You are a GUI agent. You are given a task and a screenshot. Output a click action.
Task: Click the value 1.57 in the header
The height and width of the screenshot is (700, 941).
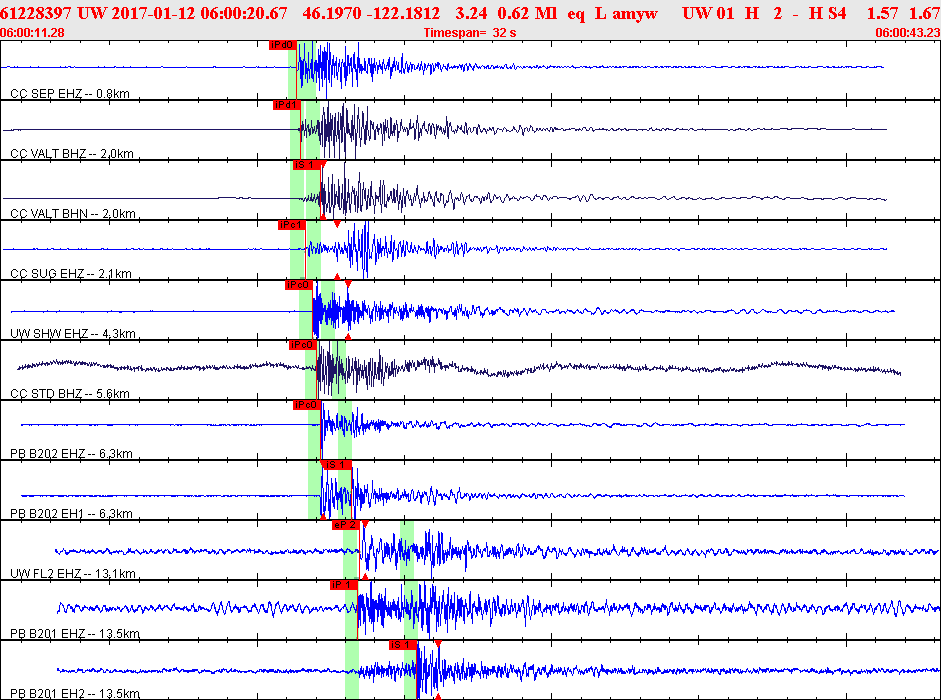pos(883,13)
